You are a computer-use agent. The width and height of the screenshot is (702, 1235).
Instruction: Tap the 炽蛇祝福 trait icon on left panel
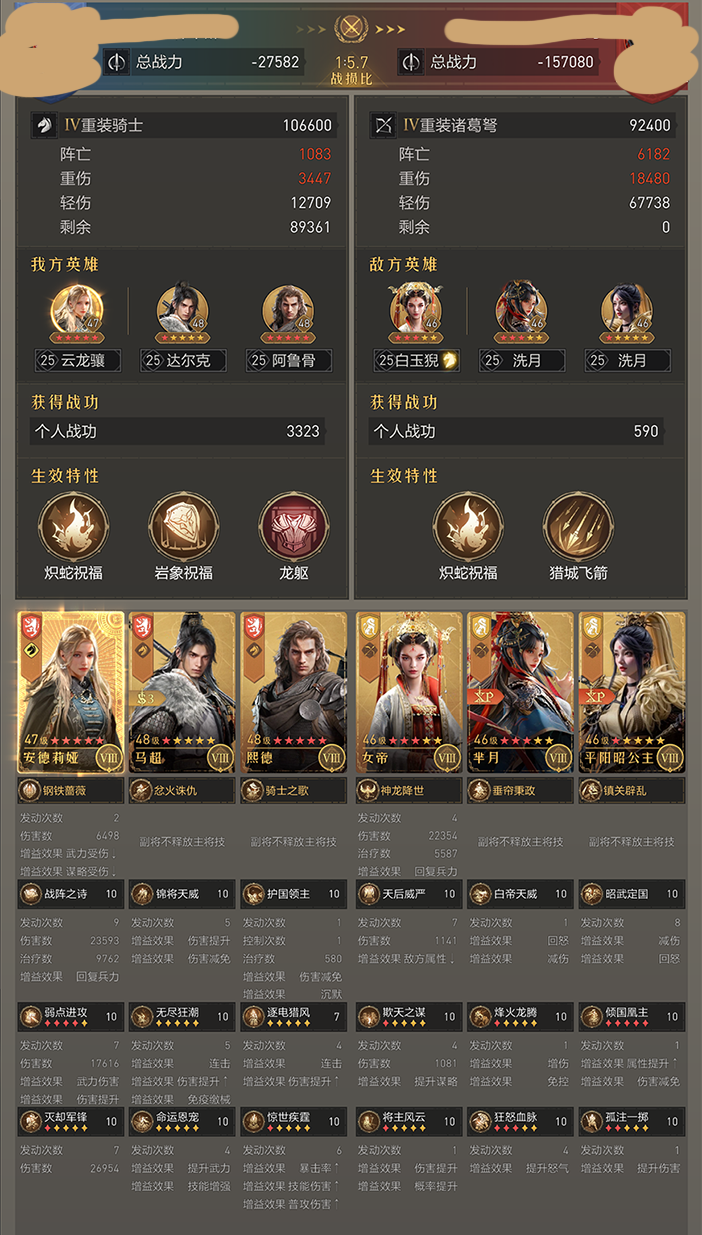pos(74,526)
